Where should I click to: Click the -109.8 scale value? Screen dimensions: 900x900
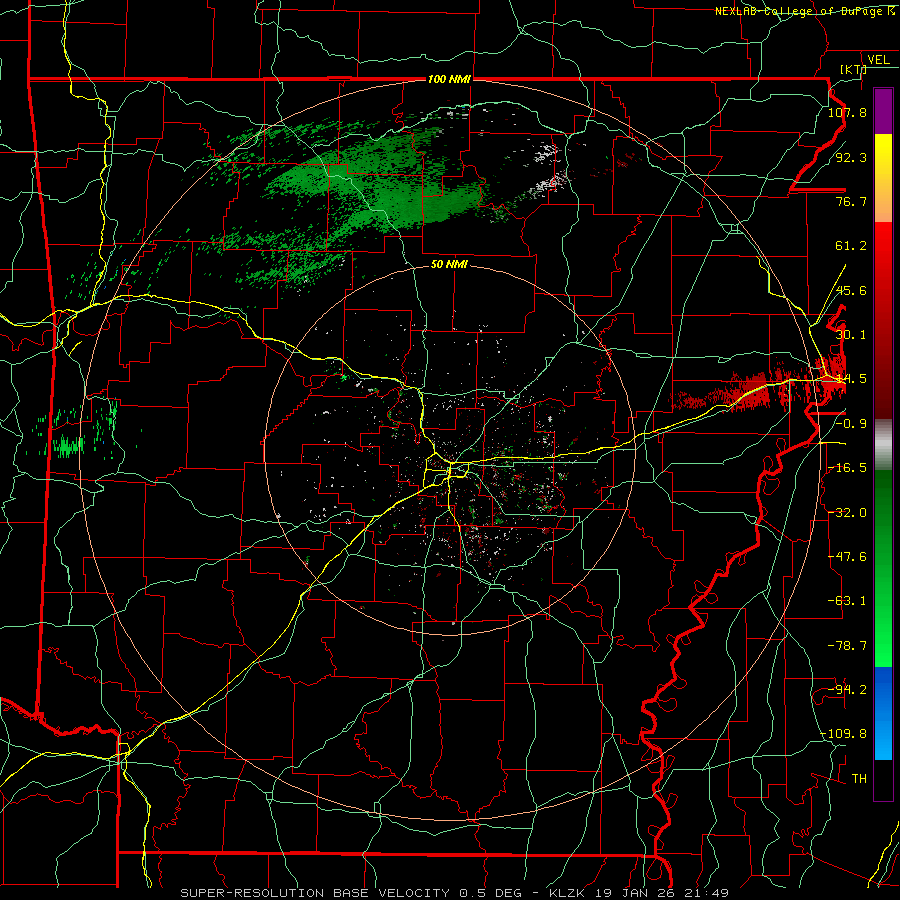(844, 734)
